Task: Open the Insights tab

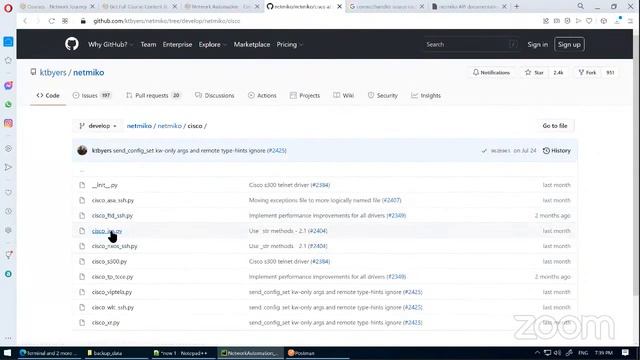Action: (x=426, y=96)
